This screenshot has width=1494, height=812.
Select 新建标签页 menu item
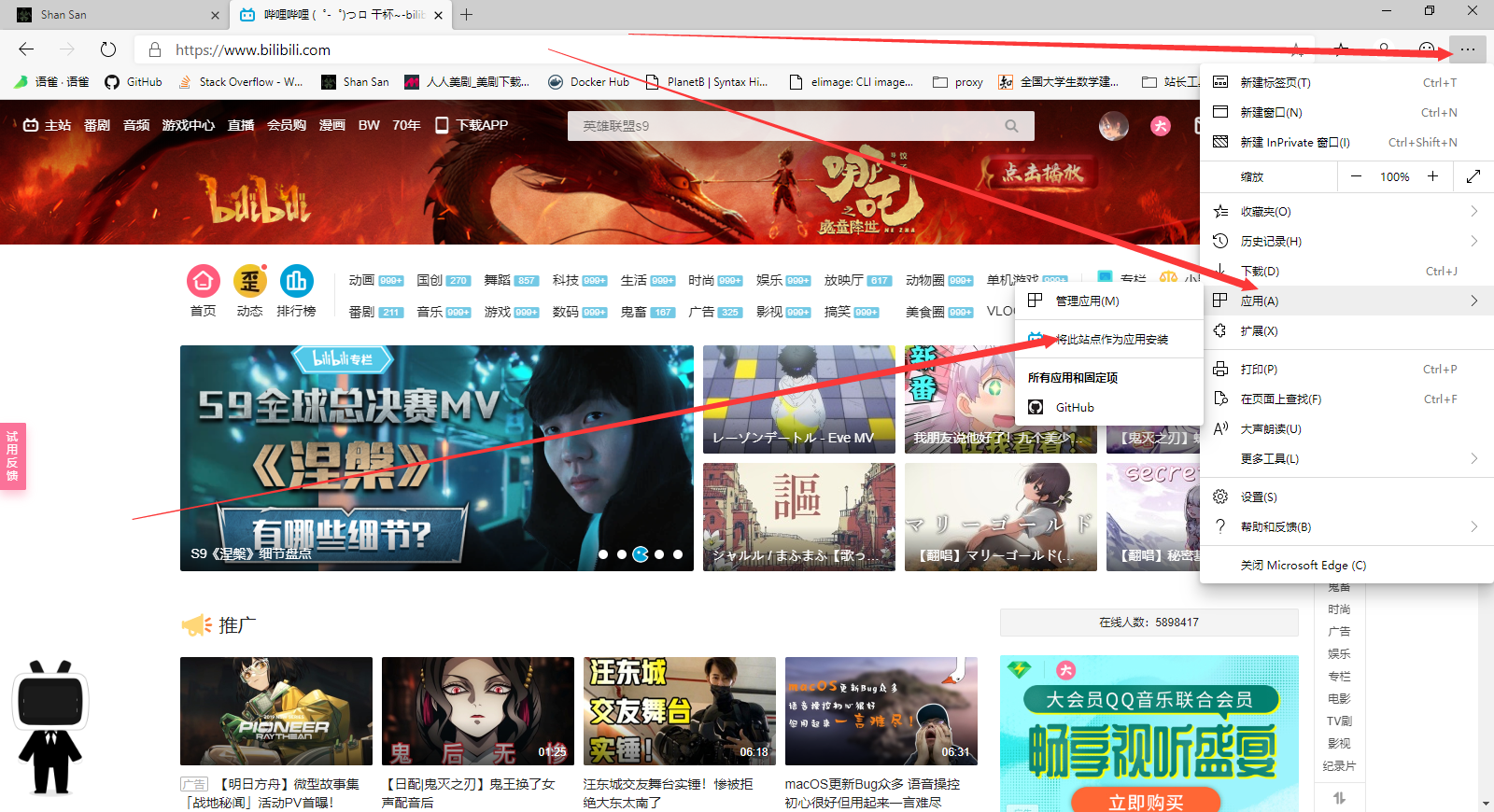pyautogui.click(x=1346, y=82)
